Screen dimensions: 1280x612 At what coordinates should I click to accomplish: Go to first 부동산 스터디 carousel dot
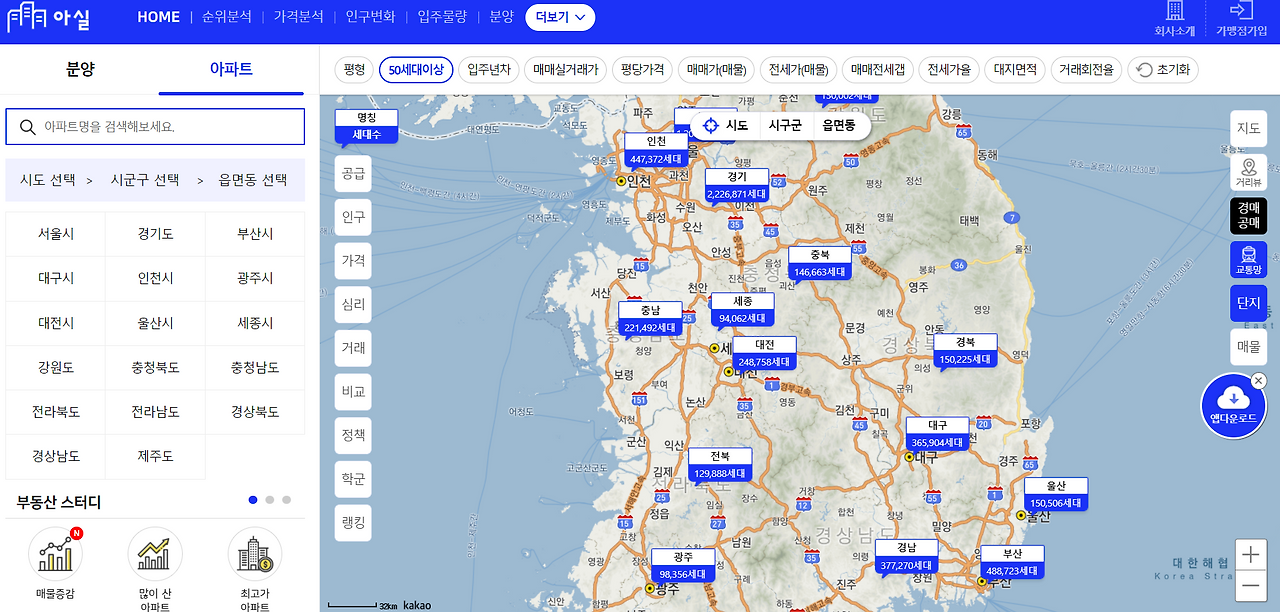pyautogui.click(x=253, y=500)
